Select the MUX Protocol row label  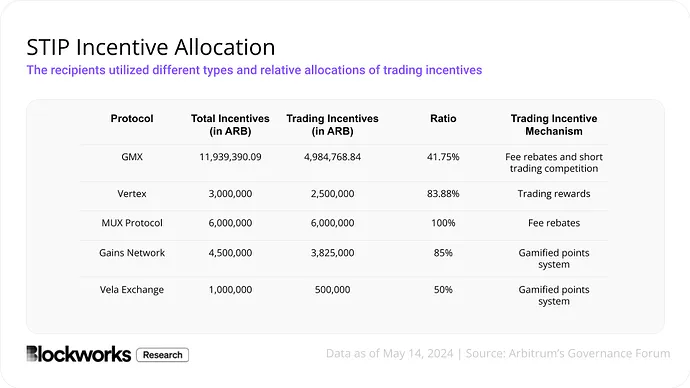tap(132, 223)
